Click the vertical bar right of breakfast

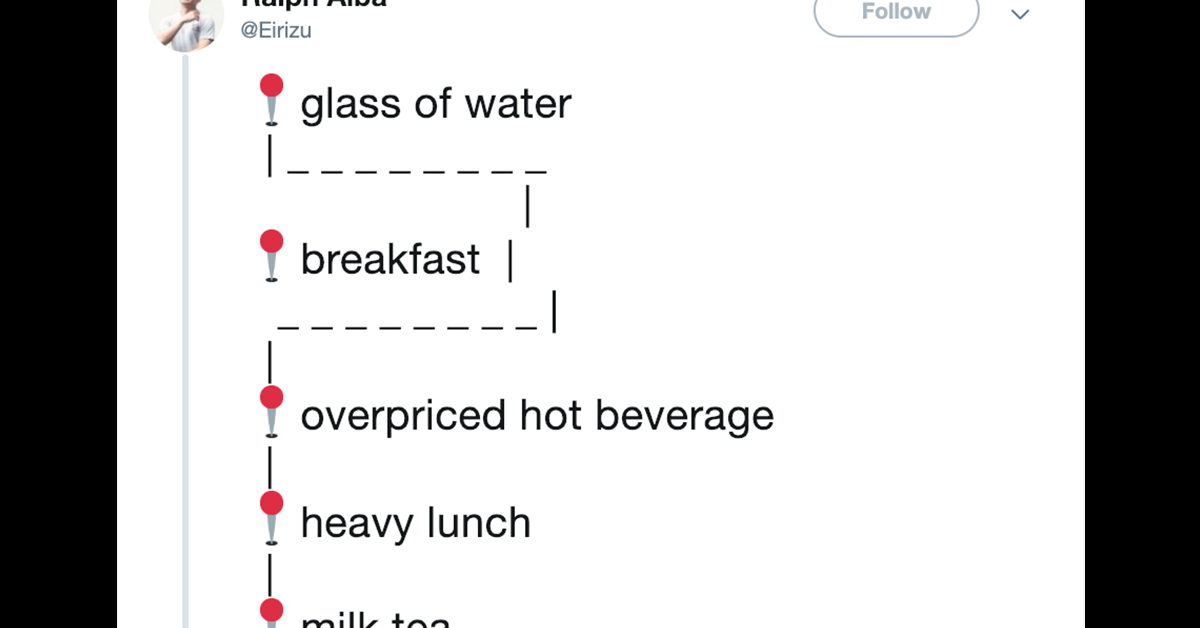pyautogui.click(x=510, y=261)
